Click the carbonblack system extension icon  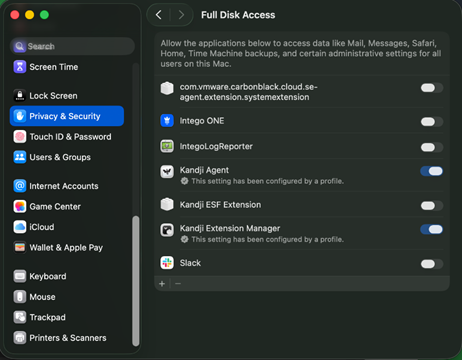(x=167, y=88)
